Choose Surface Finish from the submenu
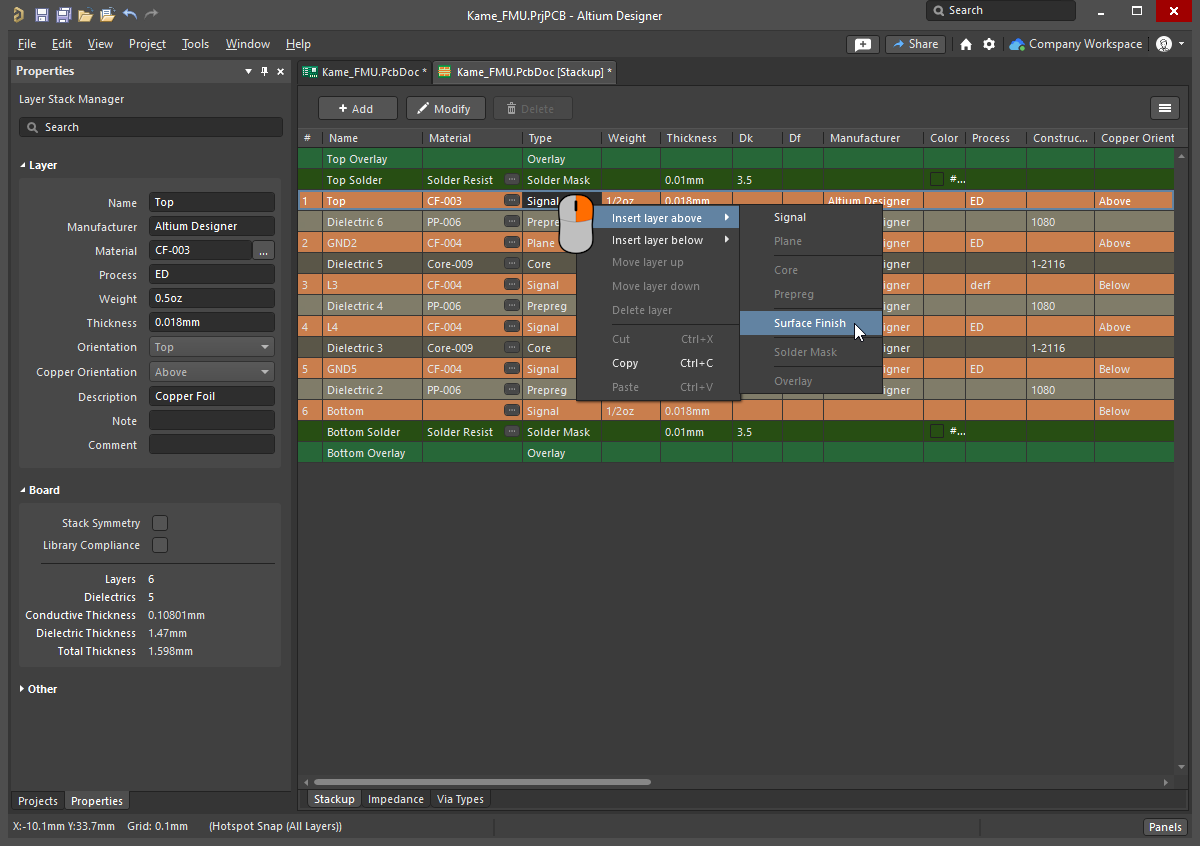 coord(809,323)
